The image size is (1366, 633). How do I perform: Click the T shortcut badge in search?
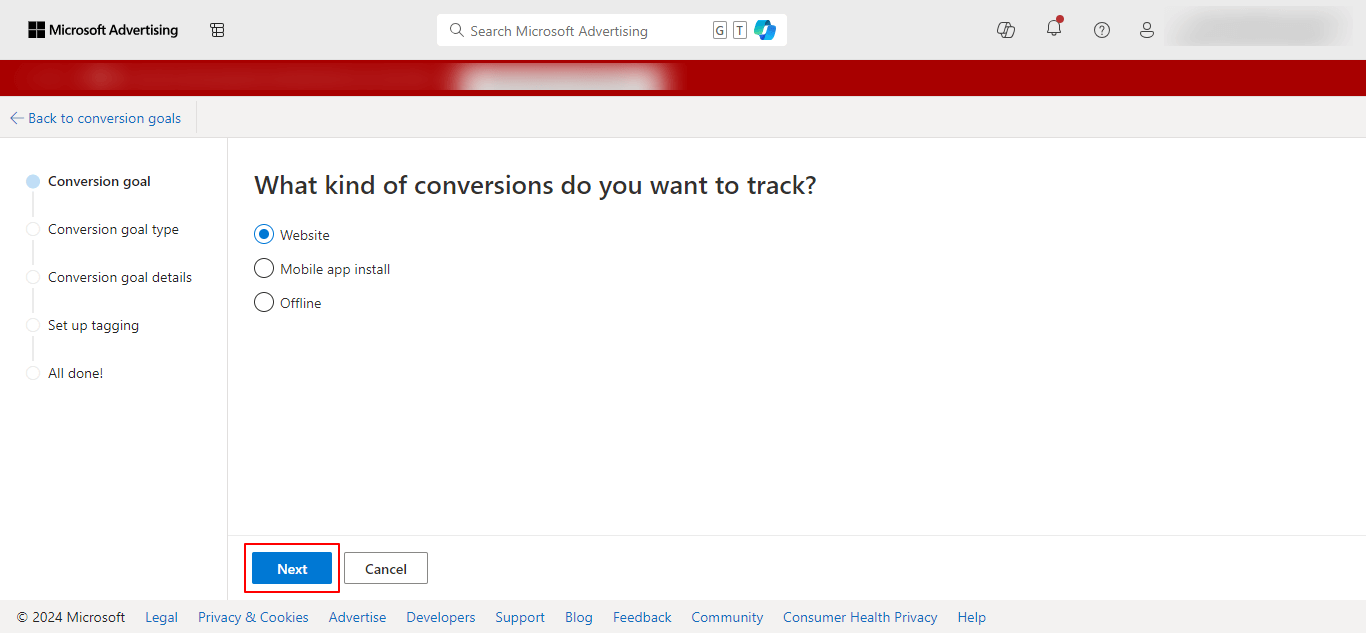[740, 30]
